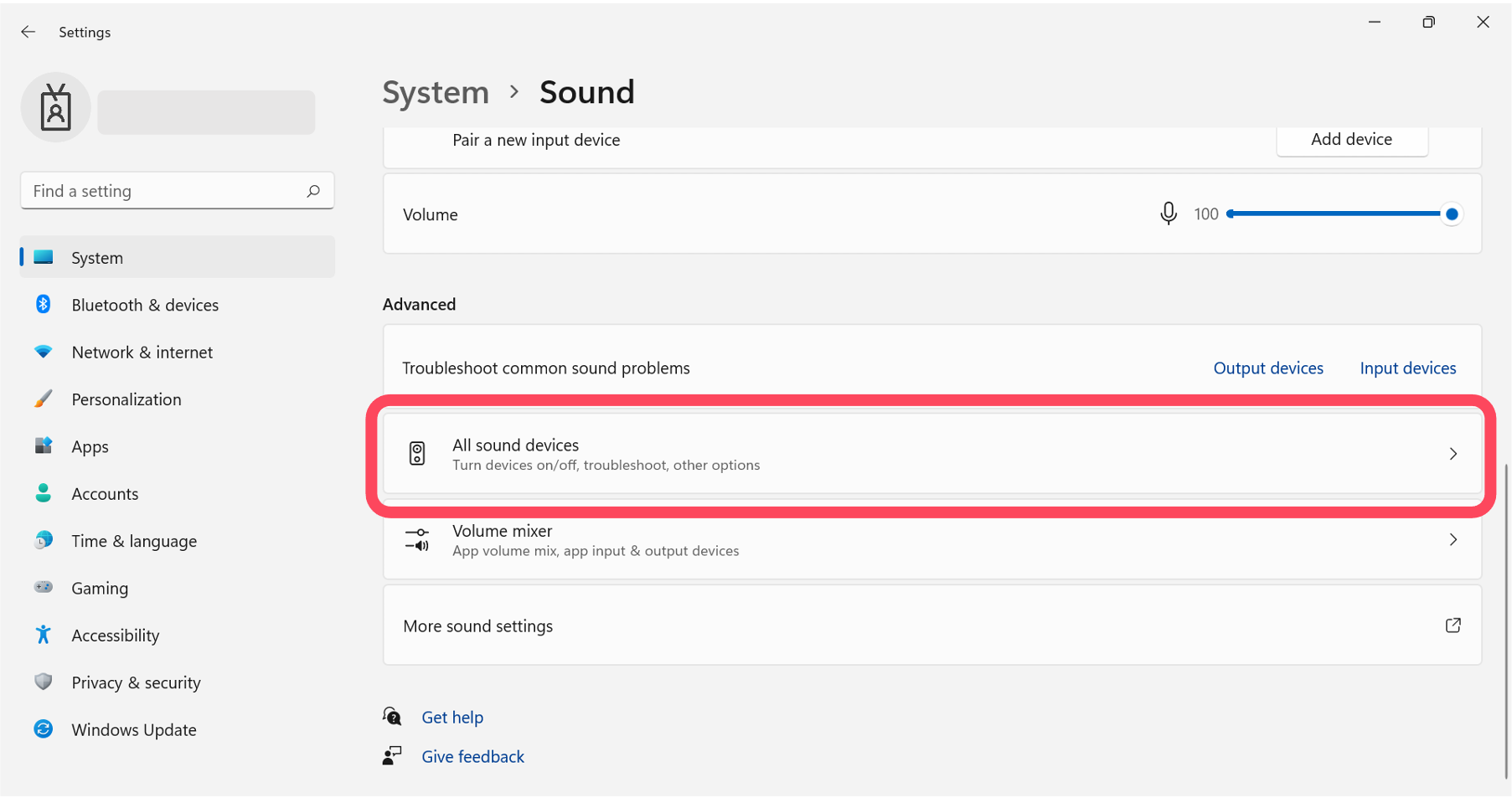
Task: Open Apps label in sidebar
Action: [x=90, y=447]
